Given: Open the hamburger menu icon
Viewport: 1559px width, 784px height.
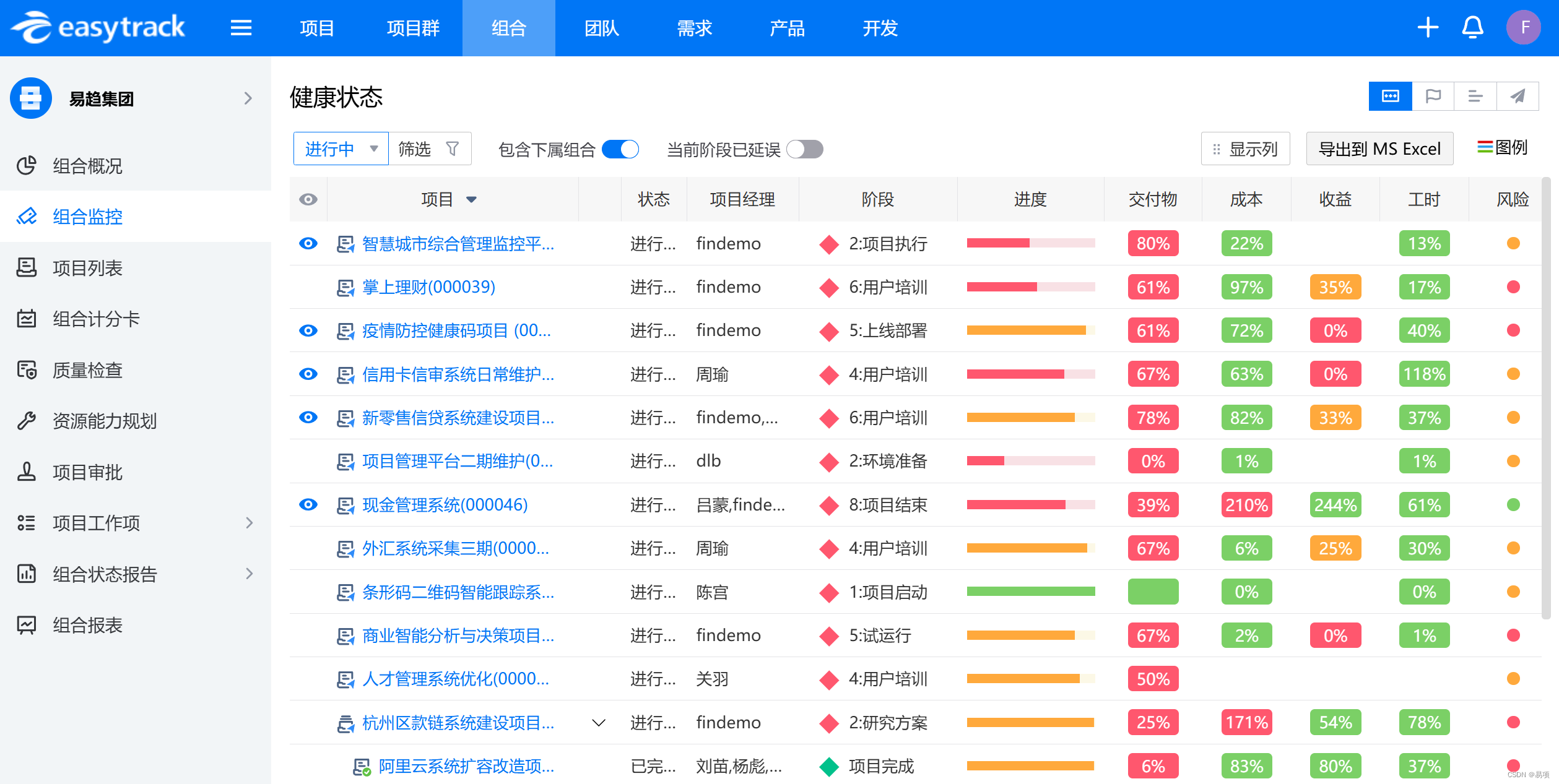Looking at the screenshot, I should pyautogui.click(x=241, y=28).
